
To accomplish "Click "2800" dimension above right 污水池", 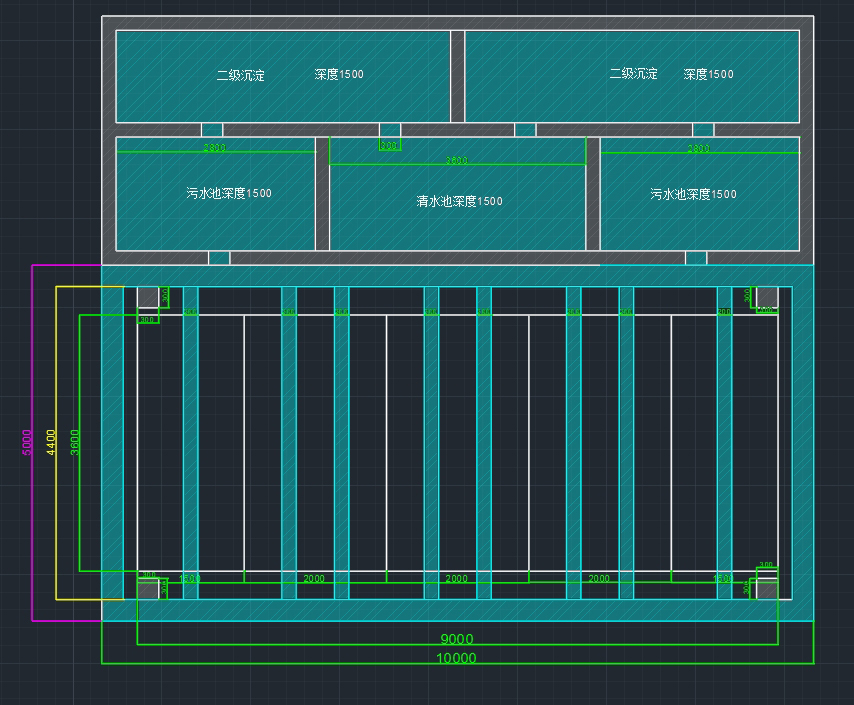I will click(x=698, y=148).
